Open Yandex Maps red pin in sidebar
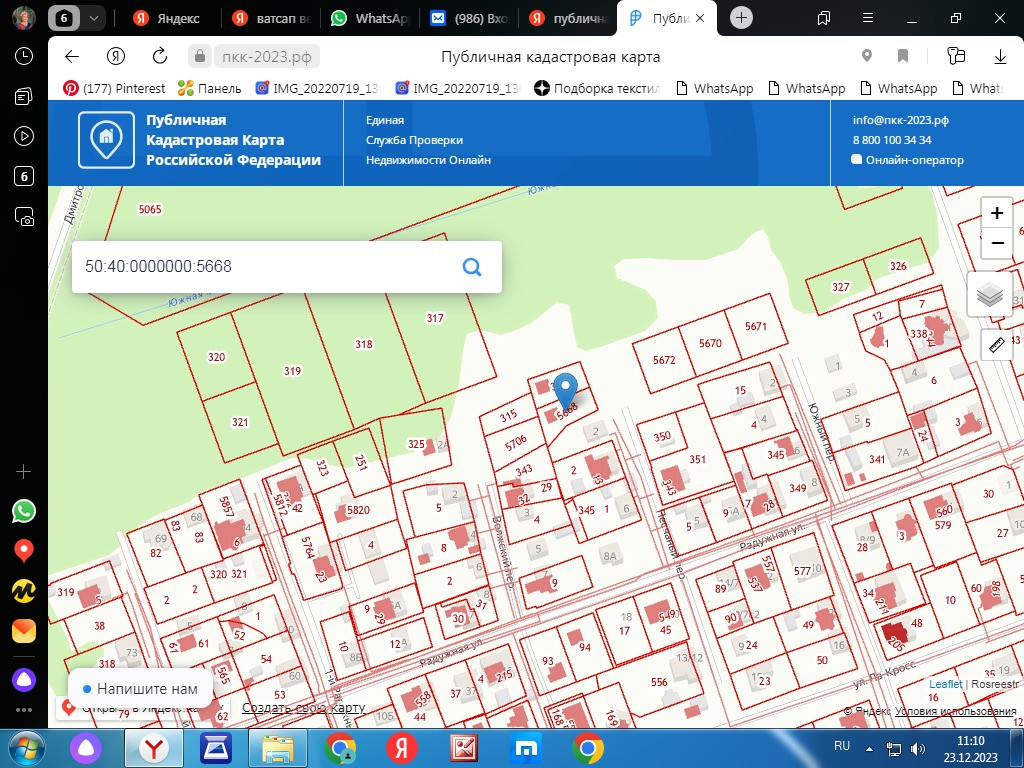The image size is (1024, 768). (24, 551)
